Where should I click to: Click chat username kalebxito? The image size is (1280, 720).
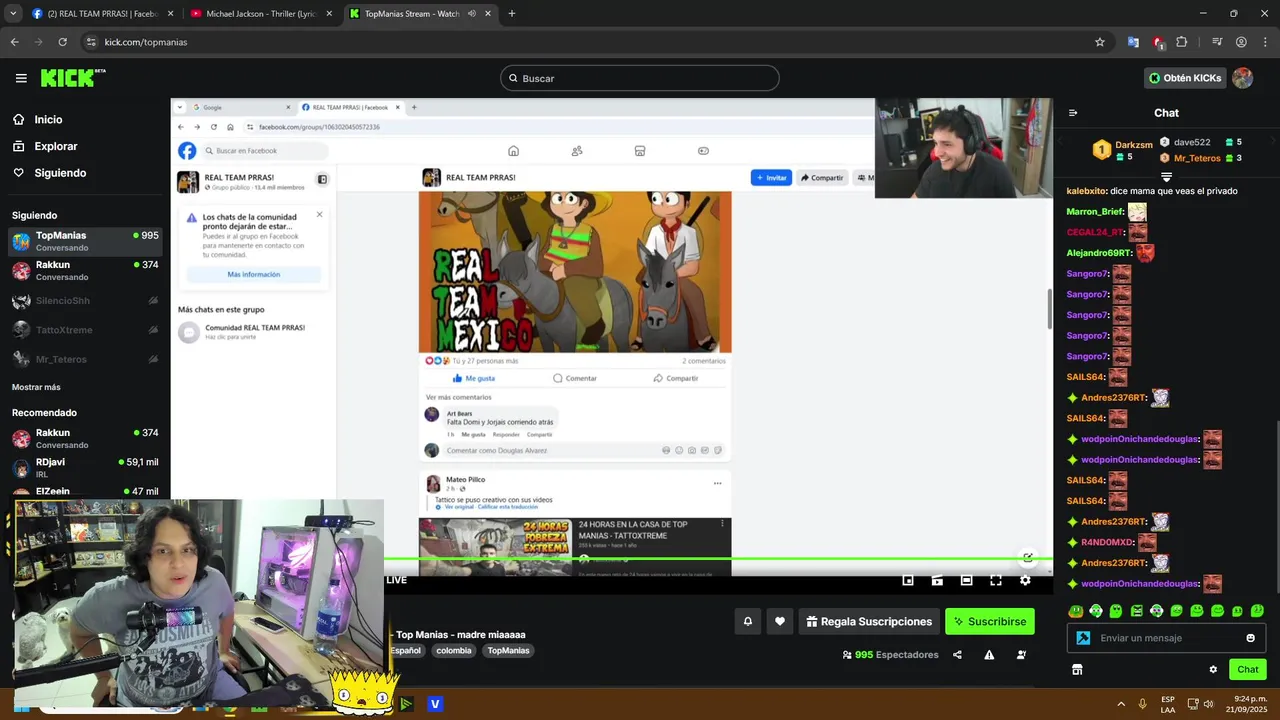click(1087, 191)
